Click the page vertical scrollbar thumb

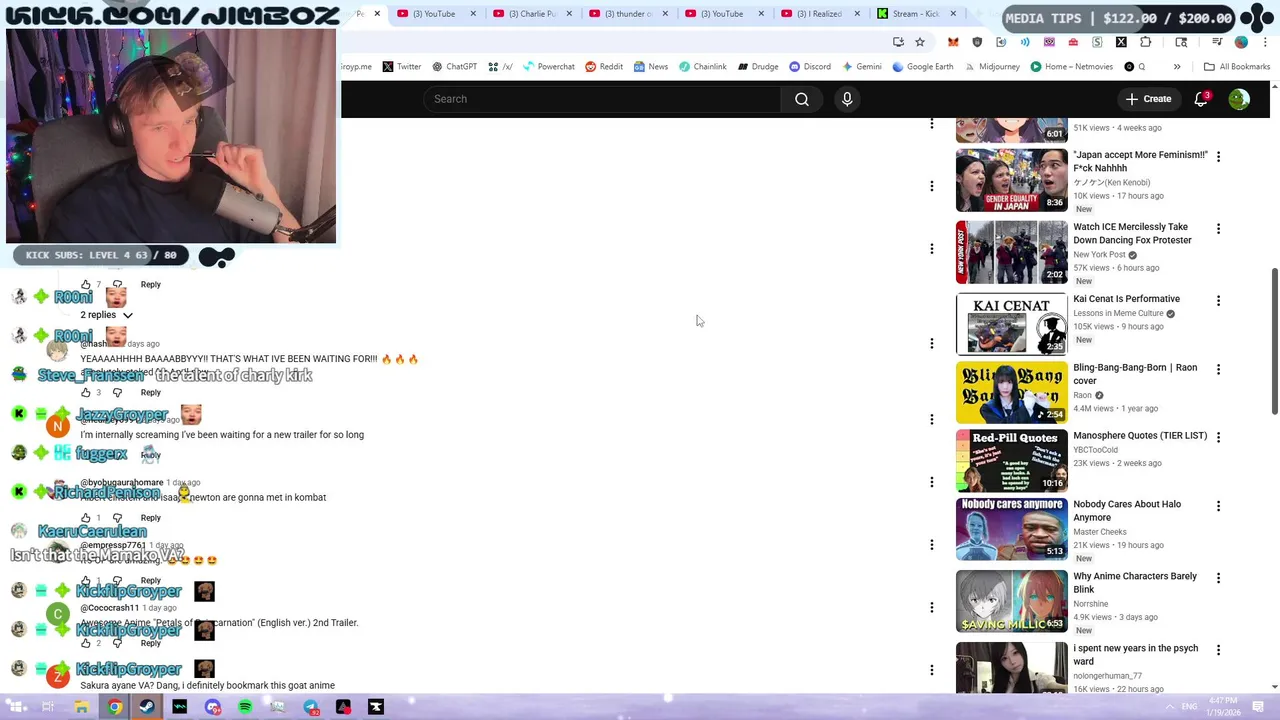[1274, 340]
